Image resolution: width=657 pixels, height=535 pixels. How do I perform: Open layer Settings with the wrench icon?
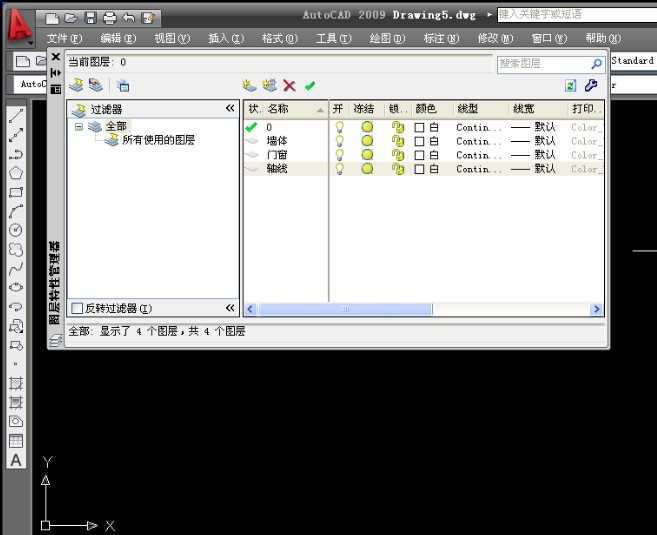[591, 85]
